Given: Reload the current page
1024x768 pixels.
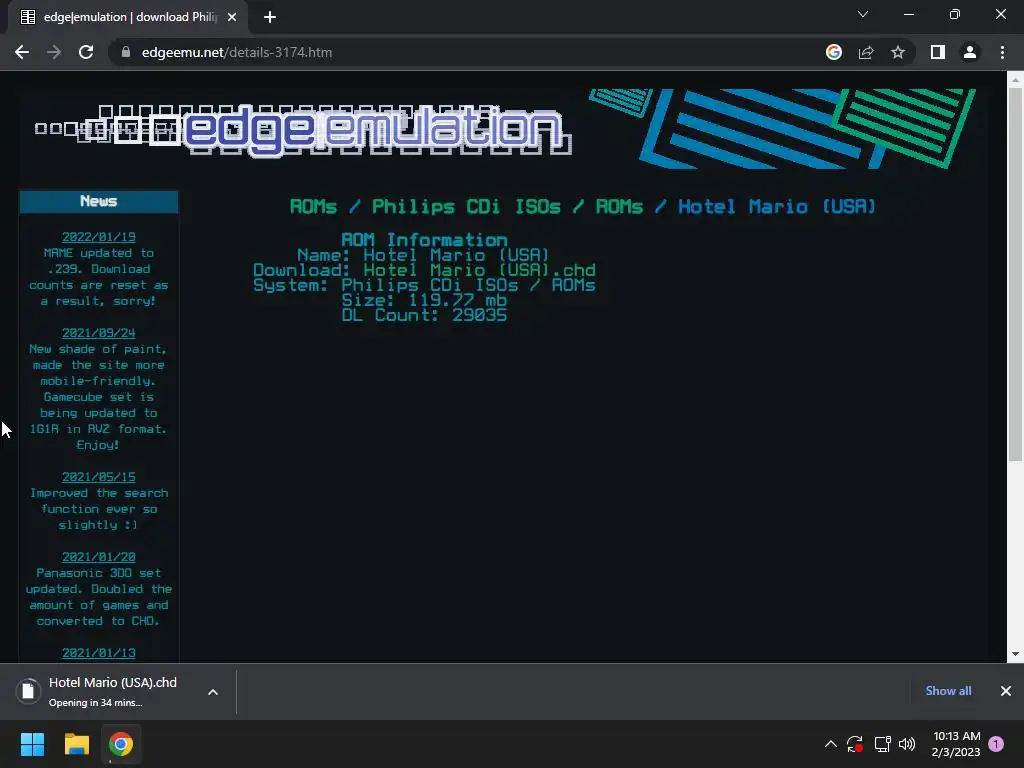Looking at the screenshot, I should coord(86,52).
